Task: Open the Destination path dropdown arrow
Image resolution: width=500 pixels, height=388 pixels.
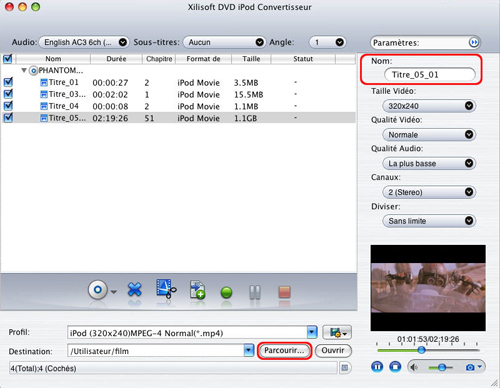Action: [x=249, y=350]
